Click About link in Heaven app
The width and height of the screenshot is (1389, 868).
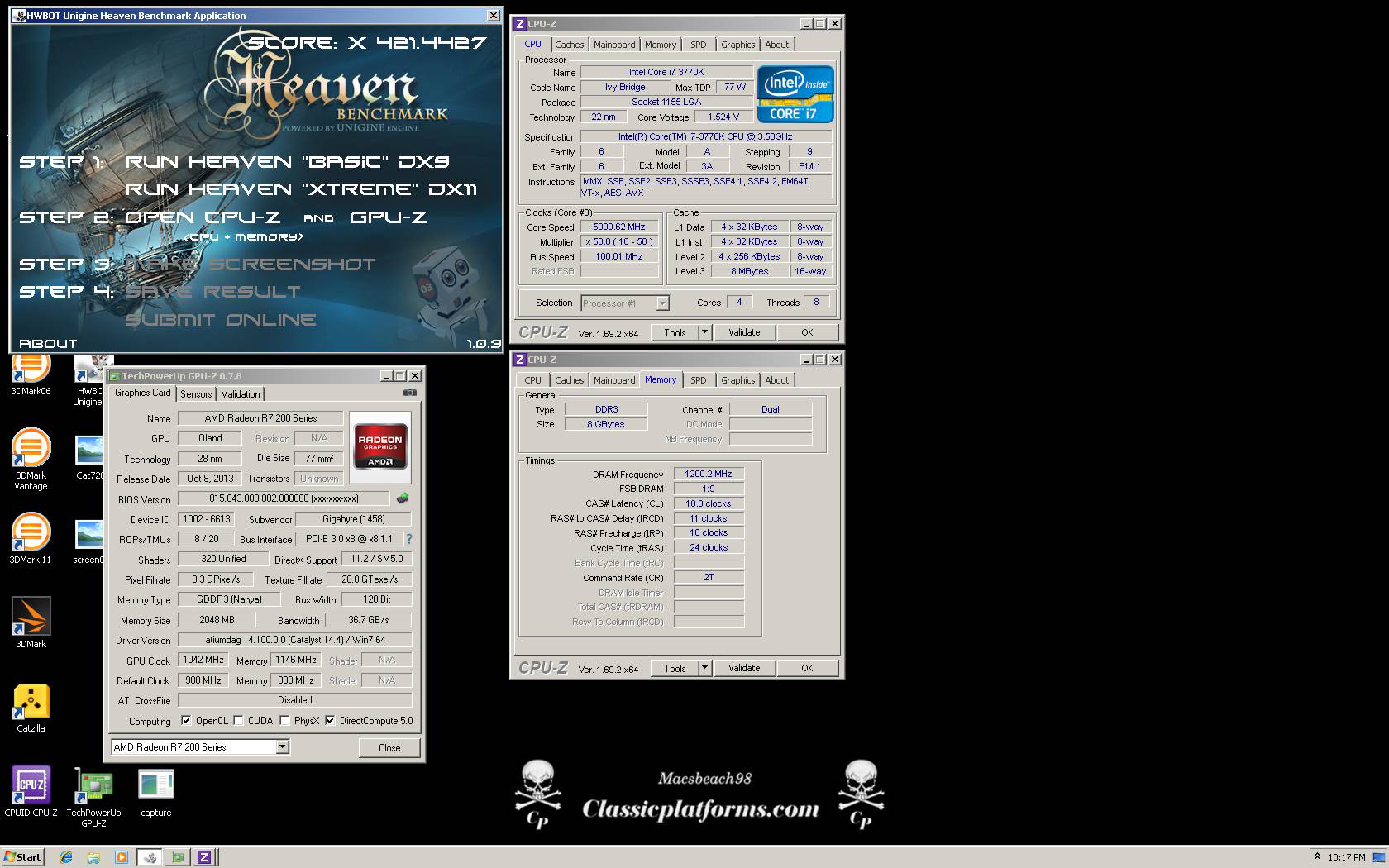tap(48, 344)
